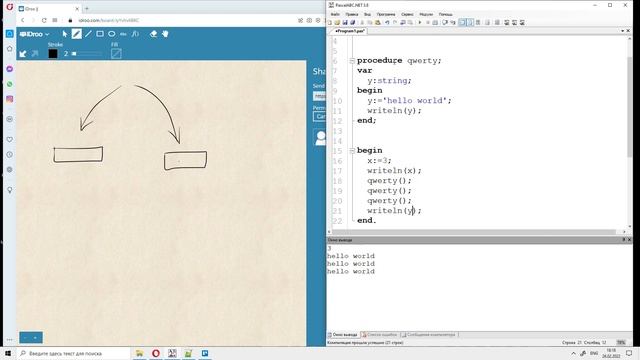Click the save all icon in PascalABC

coord(352,22)
